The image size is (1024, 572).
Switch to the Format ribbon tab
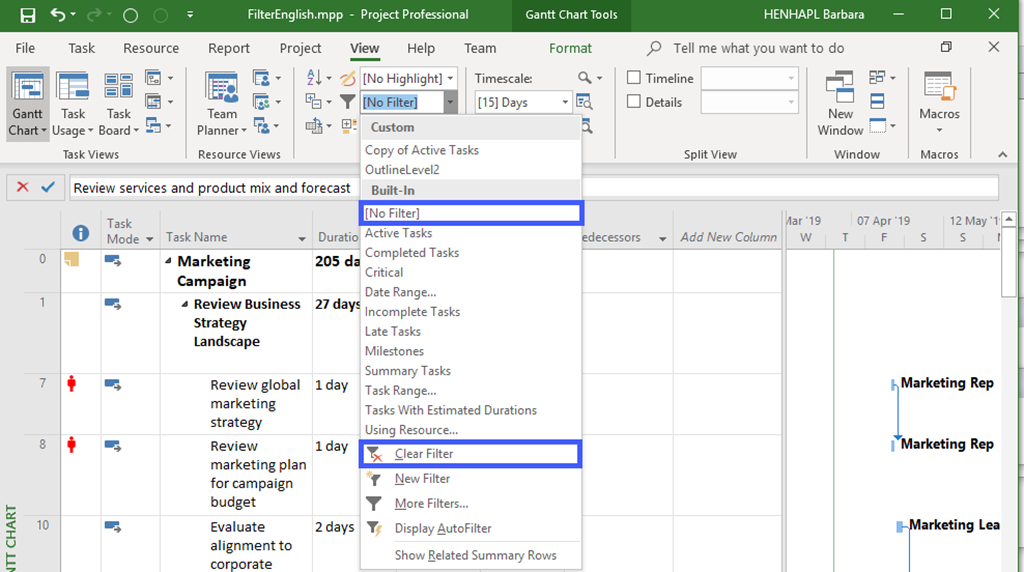[570, 48]
